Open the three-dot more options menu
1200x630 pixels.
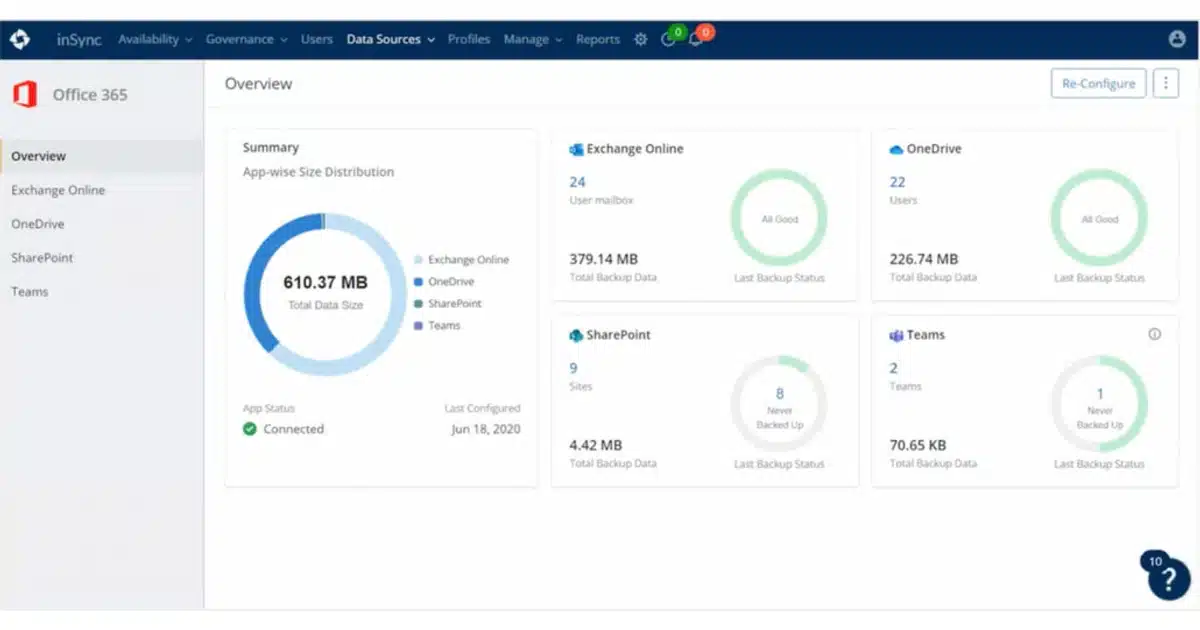pos(1166,84)
